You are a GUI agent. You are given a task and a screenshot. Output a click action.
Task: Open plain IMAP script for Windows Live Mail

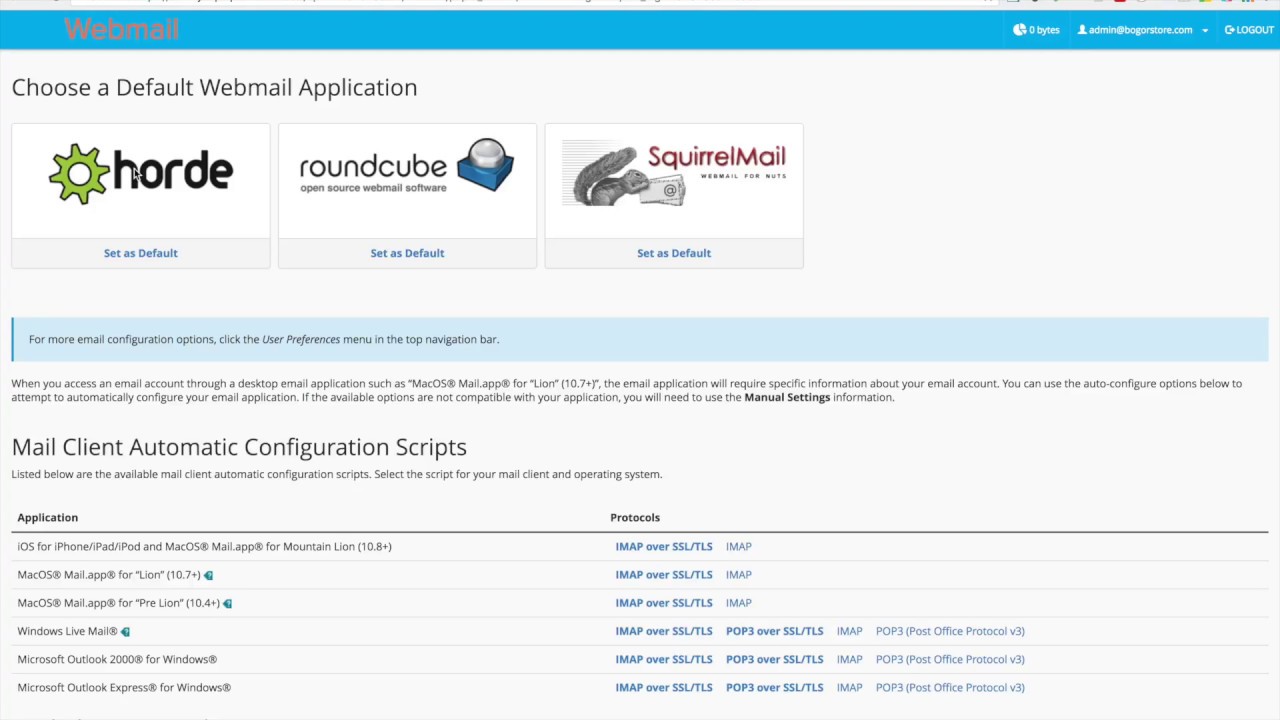tap(850, 631)
